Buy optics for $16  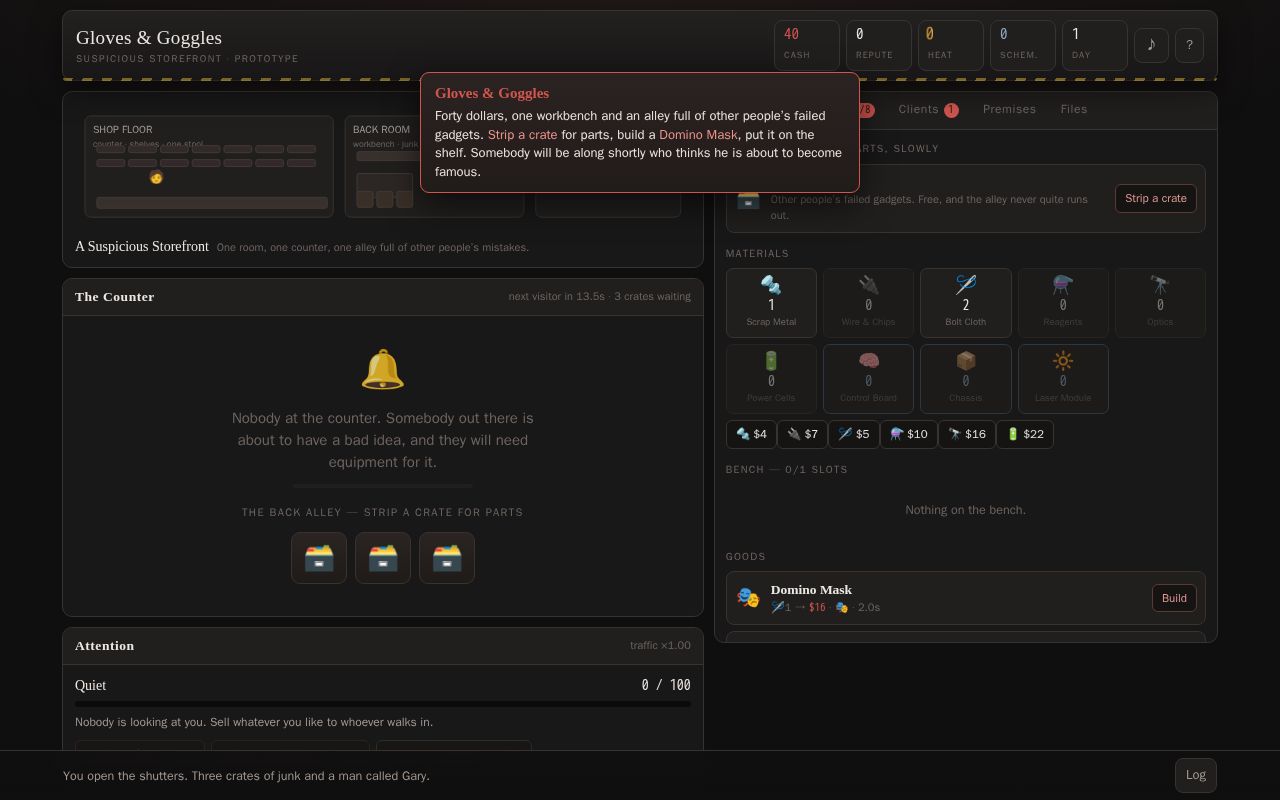click(x=967, y=434)
